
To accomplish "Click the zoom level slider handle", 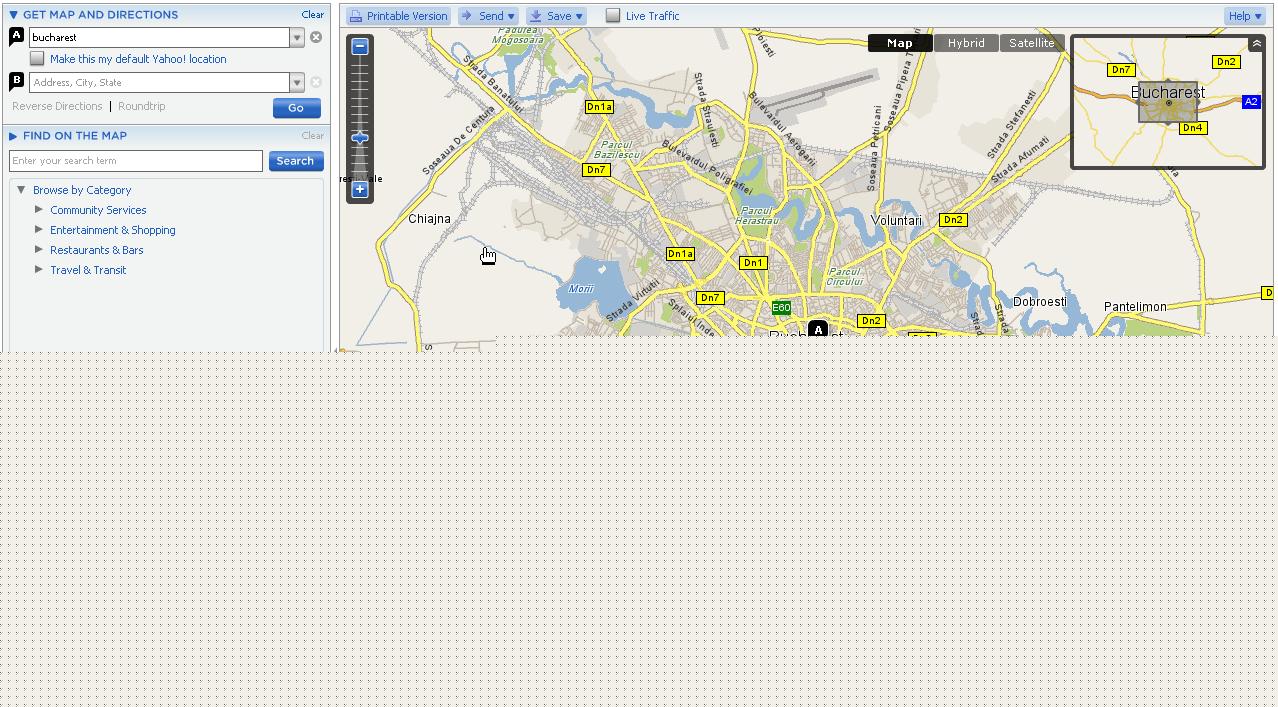I will (x=360, y=138).
